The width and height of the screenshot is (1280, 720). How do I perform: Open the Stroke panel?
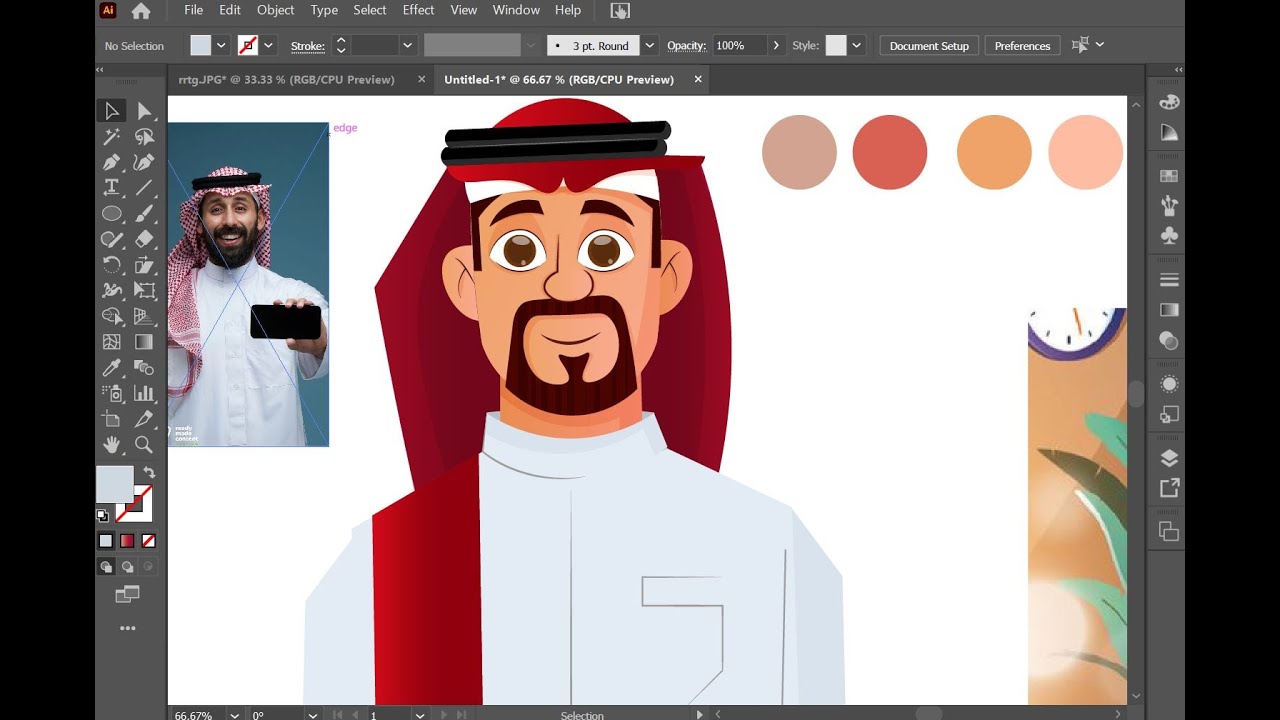click(x=1169, y=280)
